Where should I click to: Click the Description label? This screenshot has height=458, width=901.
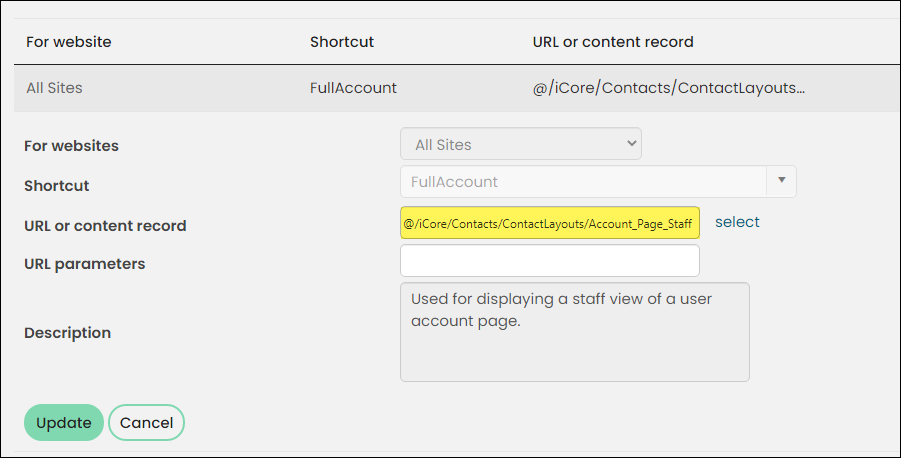pos(67,333)
